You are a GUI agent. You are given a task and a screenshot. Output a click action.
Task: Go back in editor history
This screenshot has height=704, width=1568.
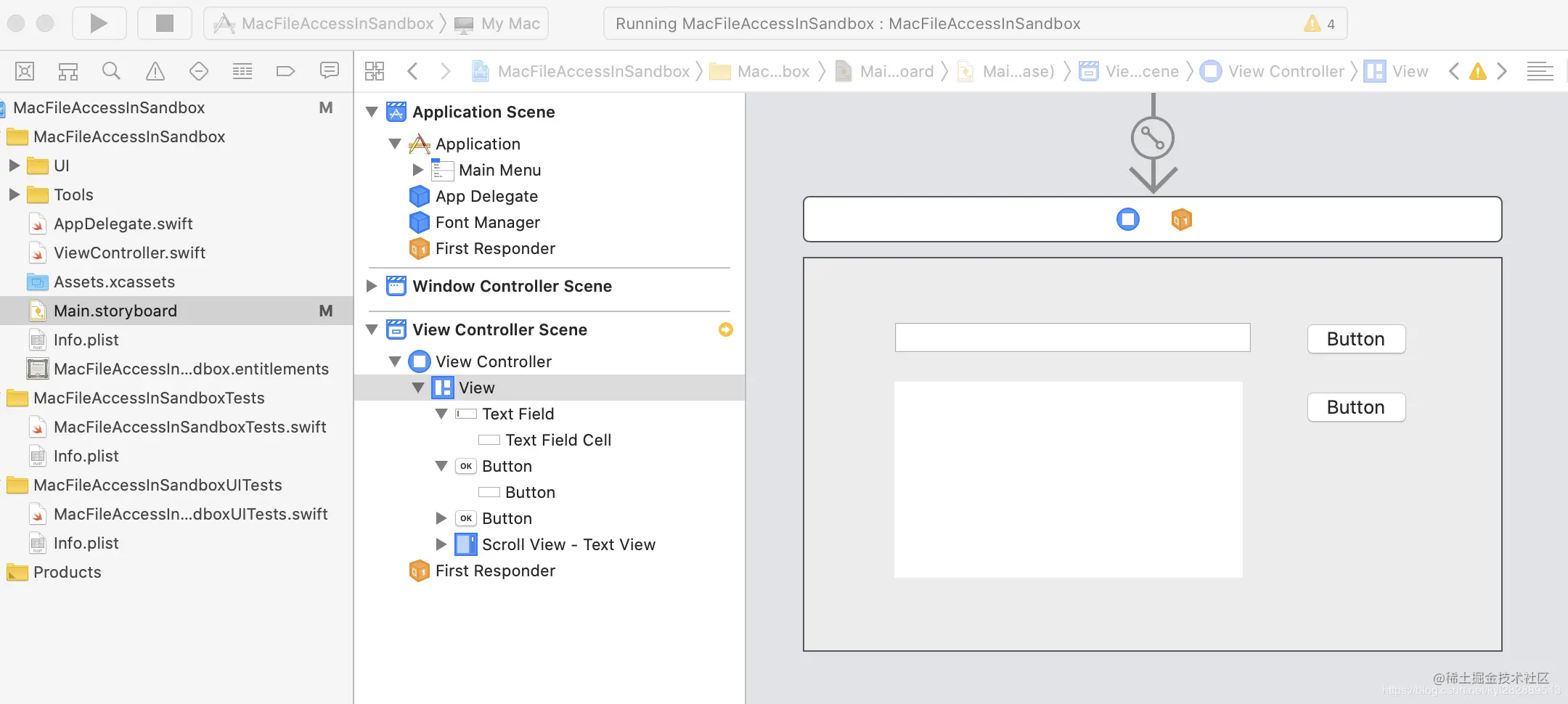coord(412,71)
